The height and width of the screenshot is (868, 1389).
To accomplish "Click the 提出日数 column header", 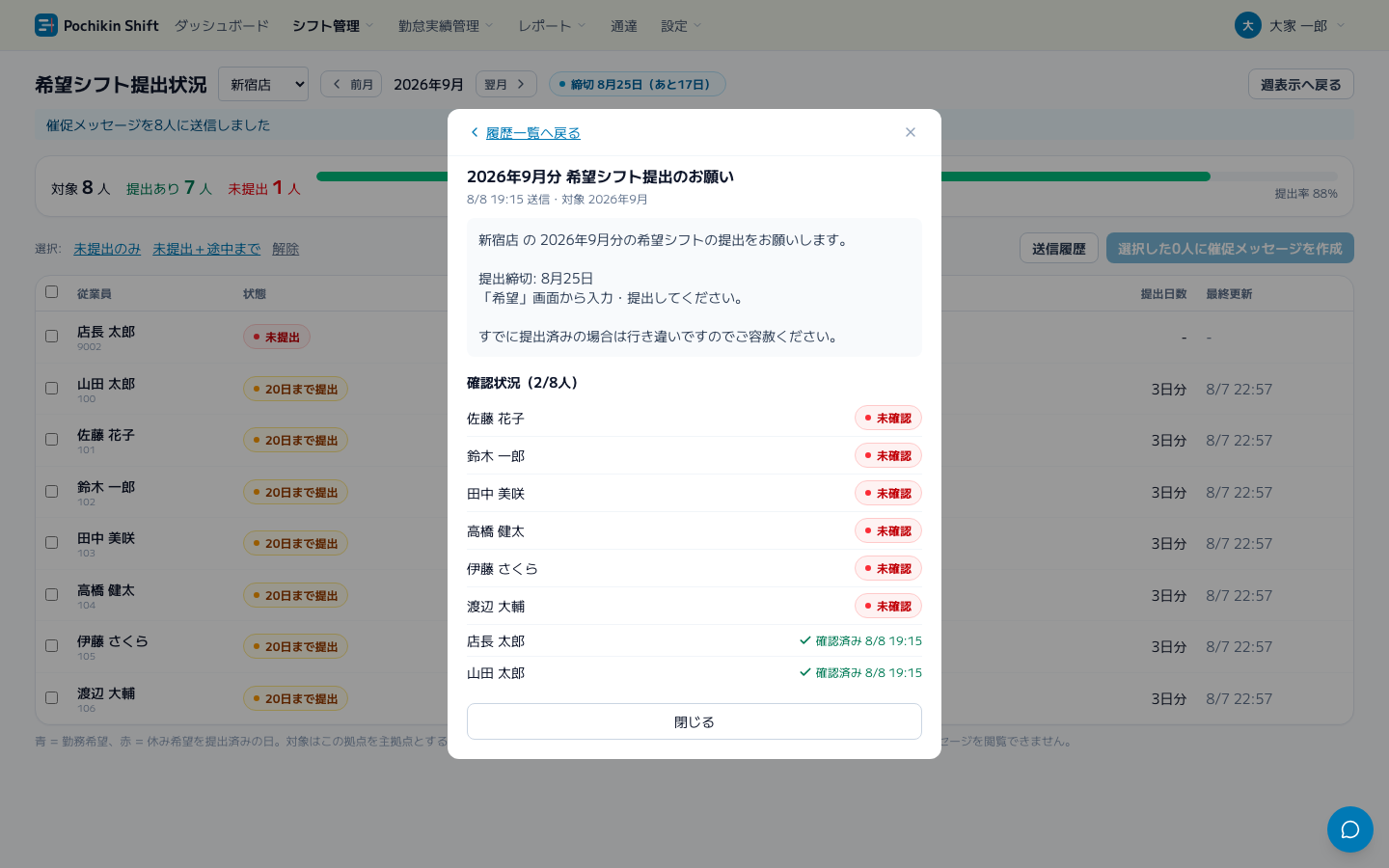I will click(1163, 293).
